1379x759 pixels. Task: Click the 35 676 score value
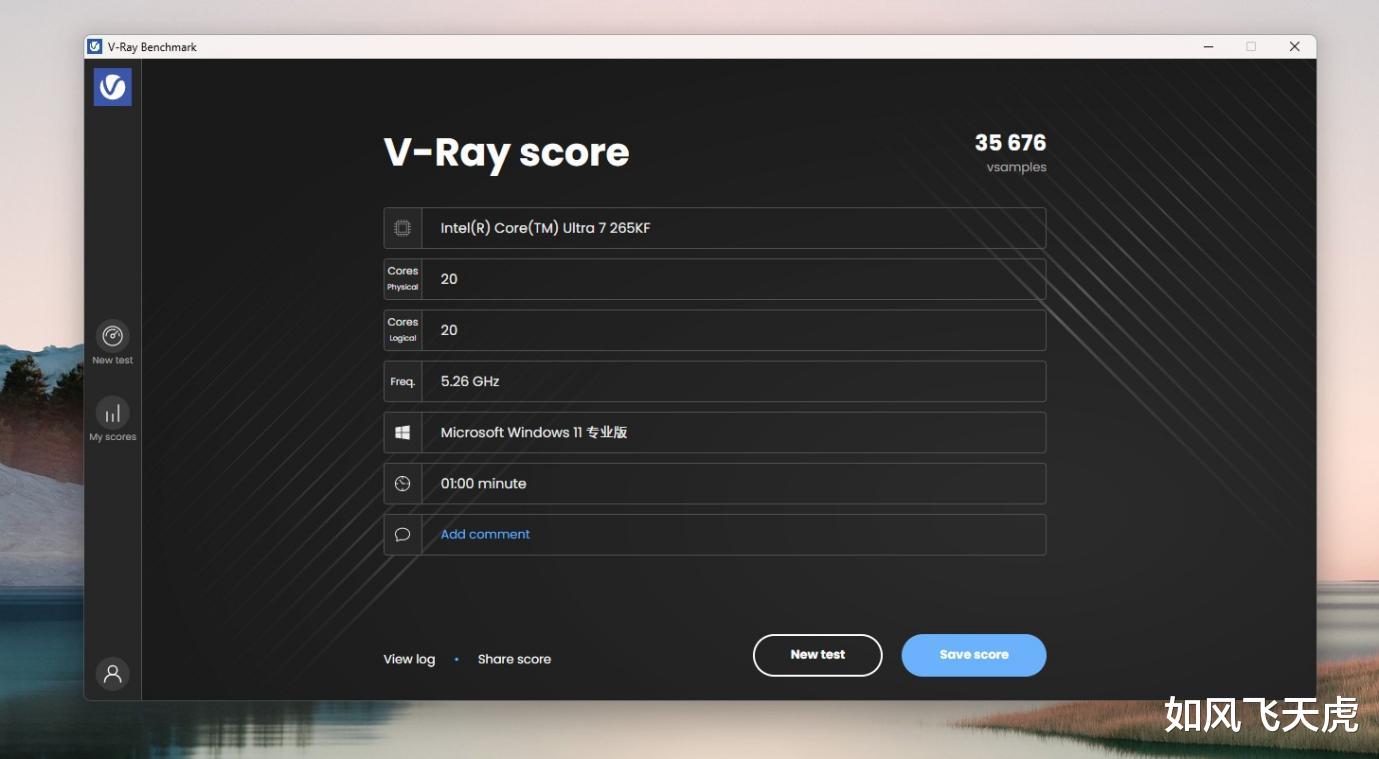[x=1010, y=143]
